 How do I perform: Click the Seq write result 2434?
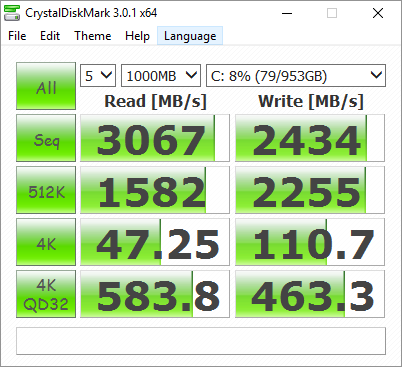310,138
